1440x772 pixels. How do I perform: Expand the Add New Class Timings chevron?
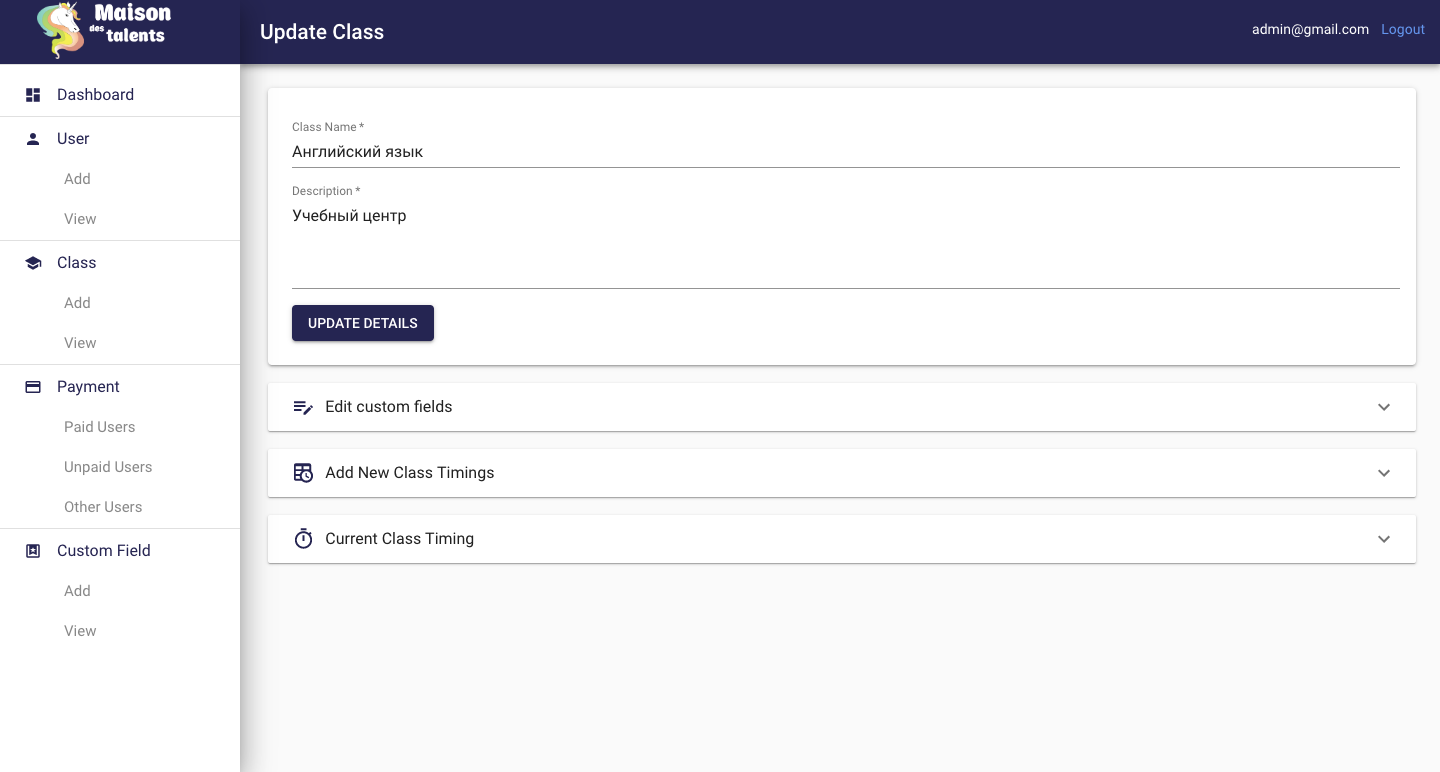1384,473
